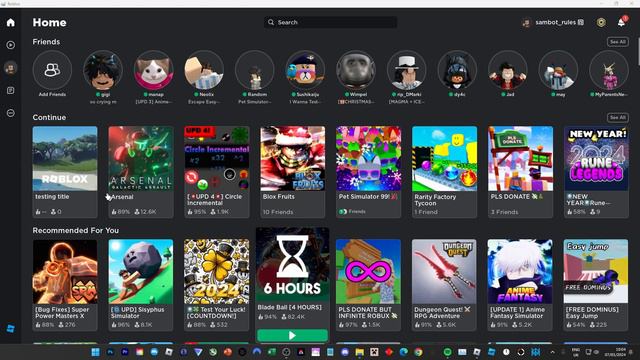Open Google Chrome from the taskbar
Image resolution: width=640 pixels, height=360 pixels.
click(x=418, y=352)
